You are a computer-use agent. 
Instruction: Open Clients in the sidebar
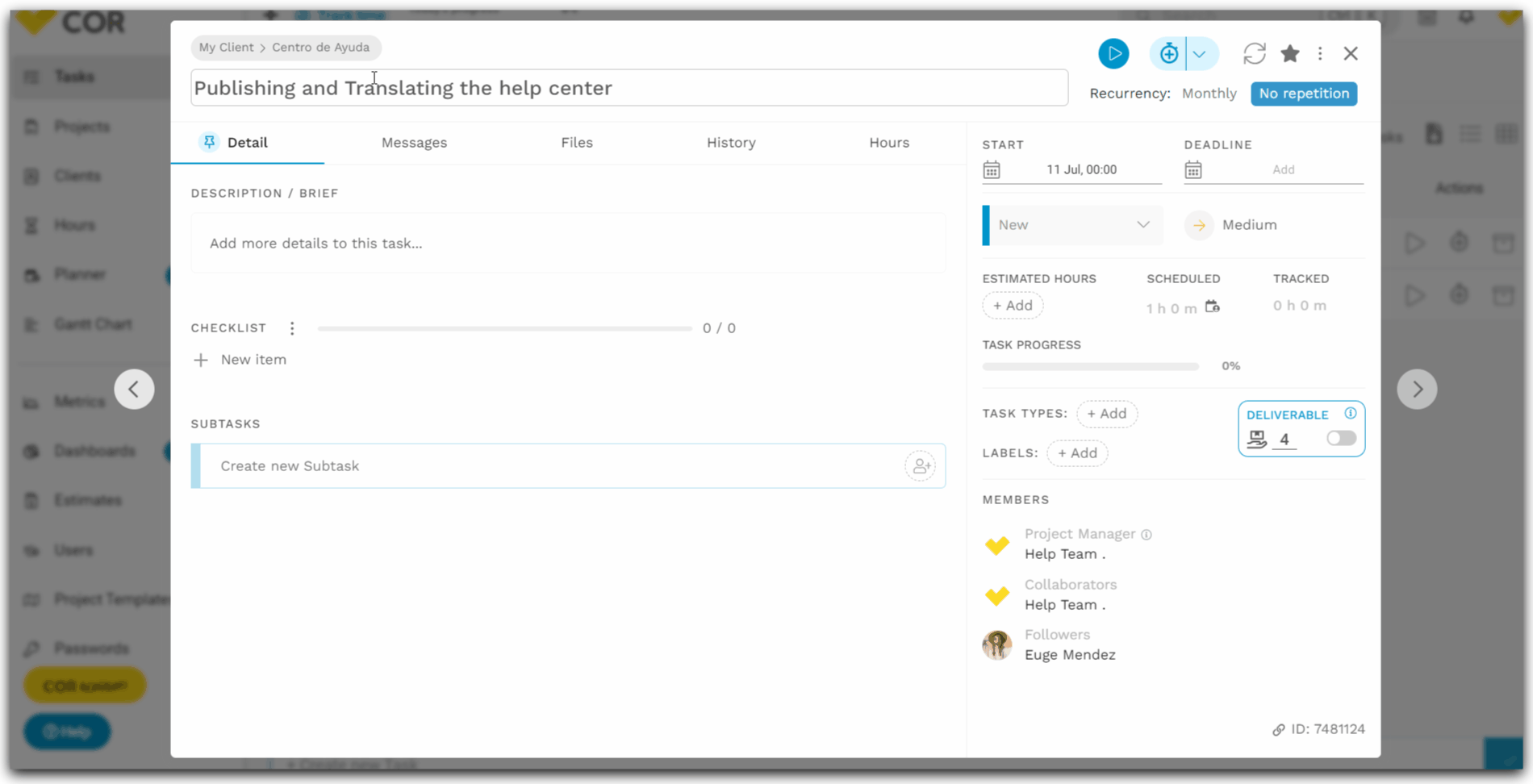pos(77,176)
